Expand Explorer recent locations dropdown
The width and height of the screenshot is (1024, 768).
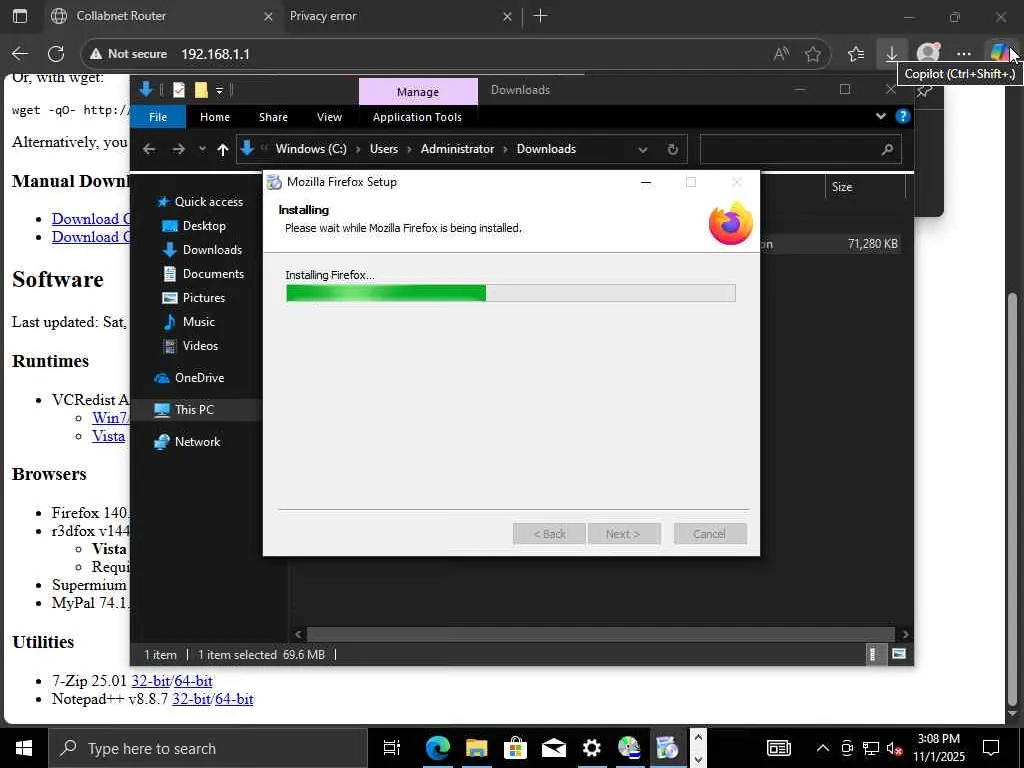point(202,150)
